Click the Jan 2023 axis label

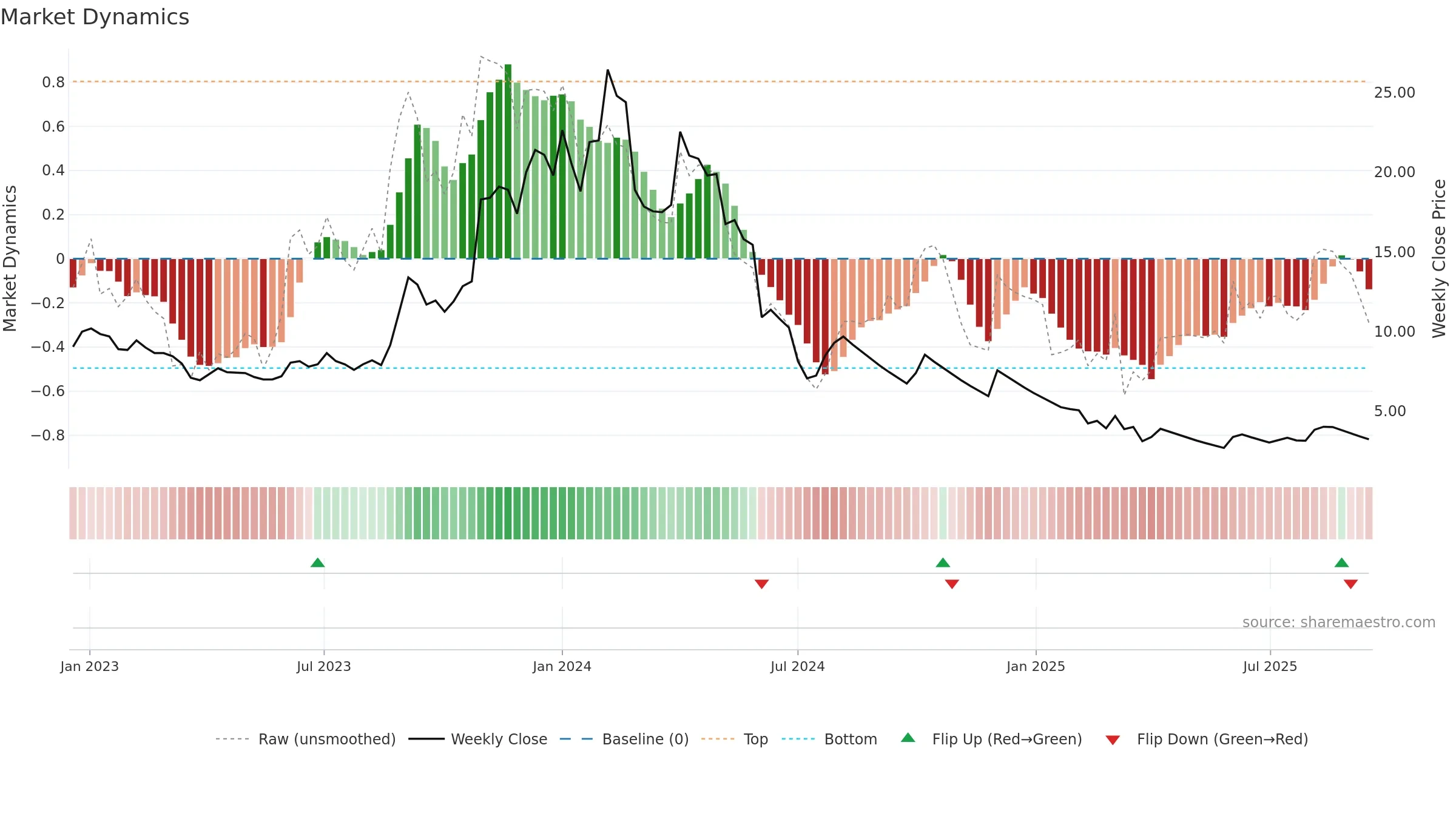click(x=90, y=666)
